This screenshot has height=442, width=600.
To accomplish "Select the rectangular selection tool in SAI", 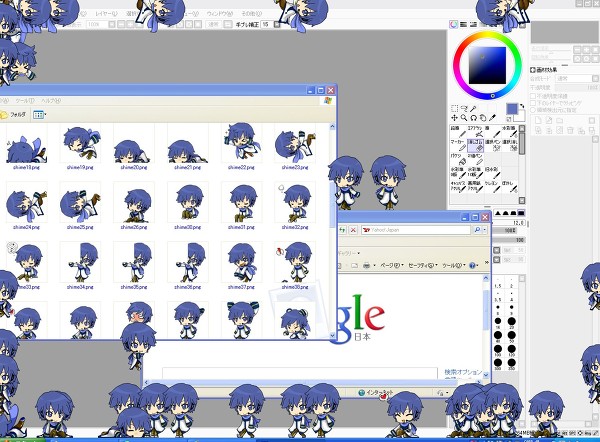I will (454, 108).
